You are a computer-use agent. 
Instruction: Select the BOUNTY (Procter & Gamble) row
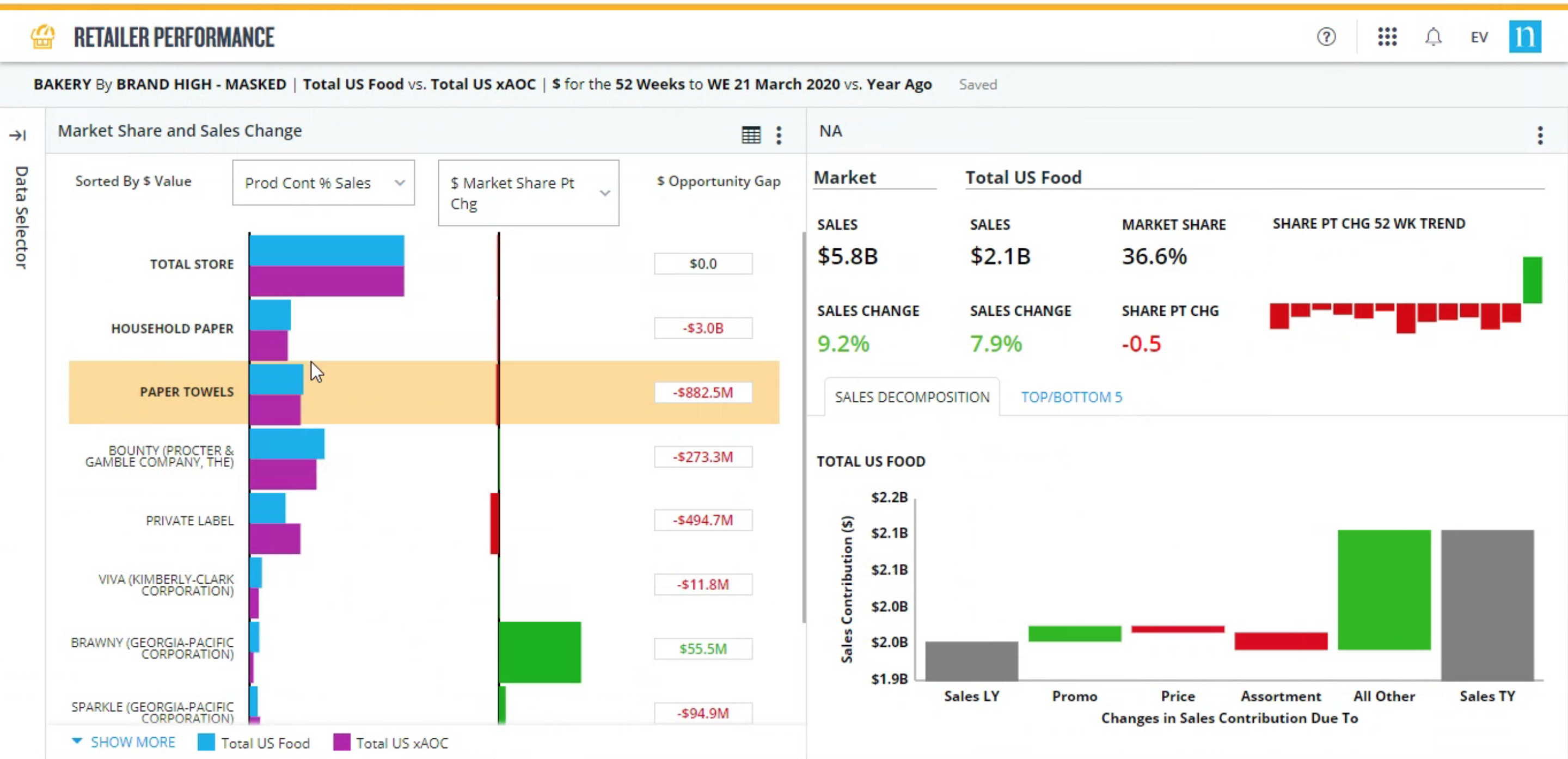click(x=159, y=456)
